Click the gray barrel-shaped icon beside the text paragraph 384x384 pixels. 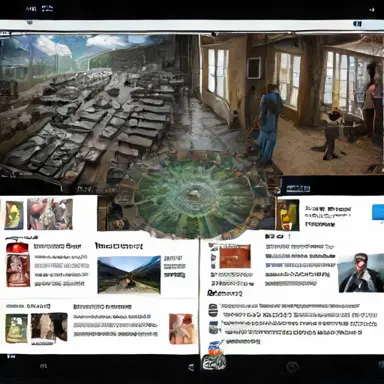[213, 310]
